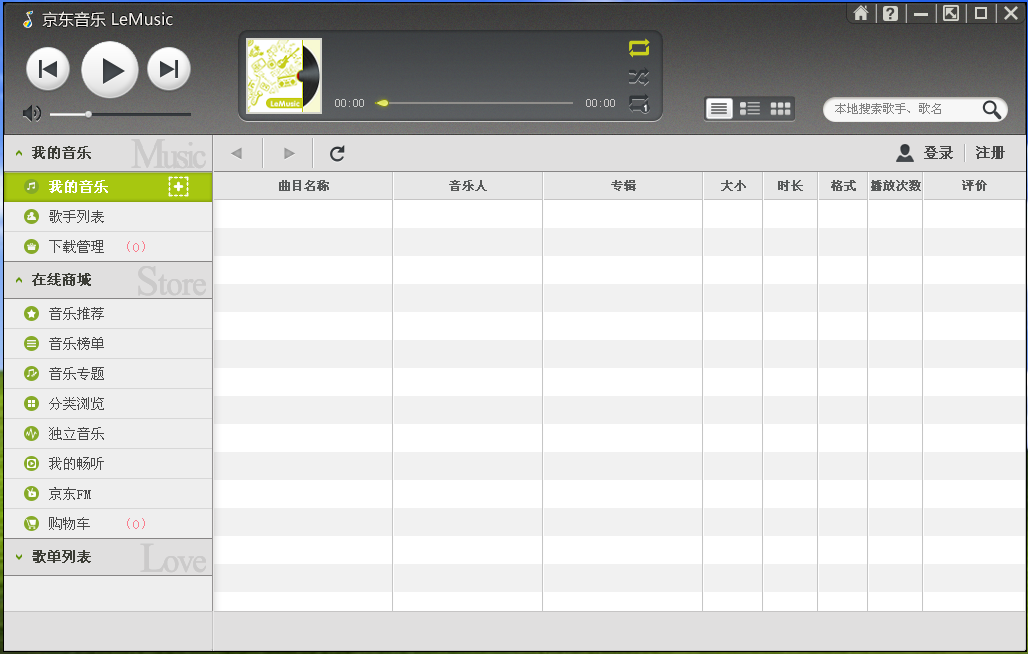Viewport: 1028px width, 654px height.
Task: Open the 购物车 shopping cart section
Action: (x=70, y=523)
